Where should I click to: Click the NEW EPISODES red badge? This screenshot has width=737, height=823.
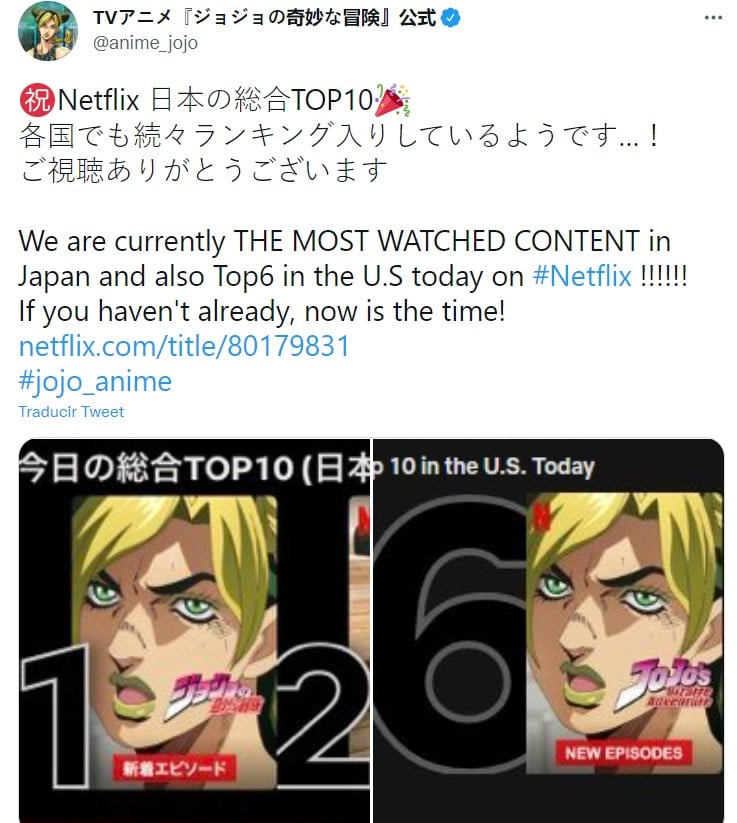(624, 752)
